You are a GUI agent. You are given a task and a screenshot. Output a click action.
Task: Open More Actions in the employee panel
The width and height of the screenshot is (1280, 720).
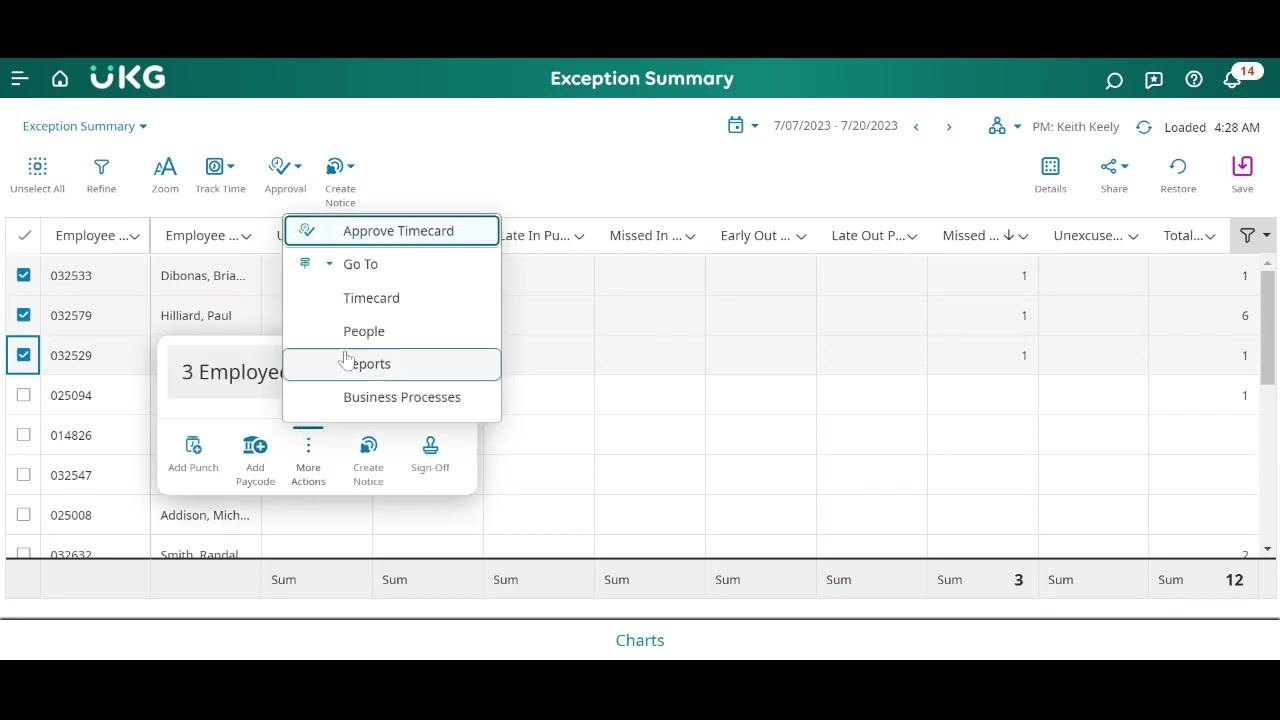tap(308, 460)
